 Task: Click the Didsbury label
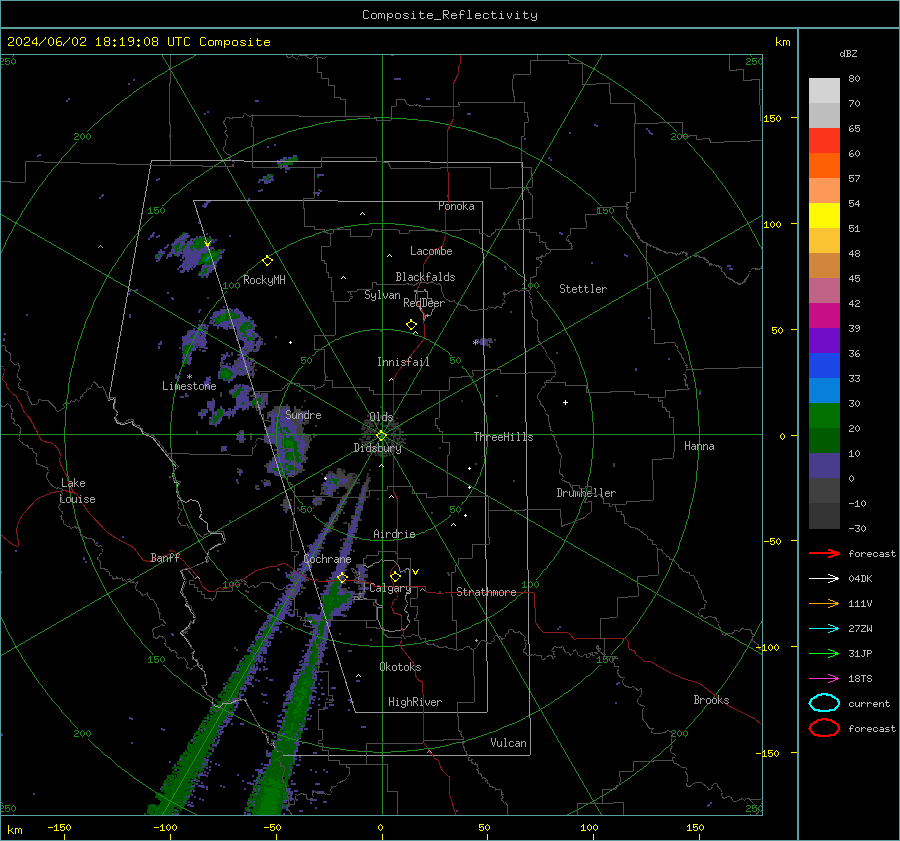[x=377, y=448]
